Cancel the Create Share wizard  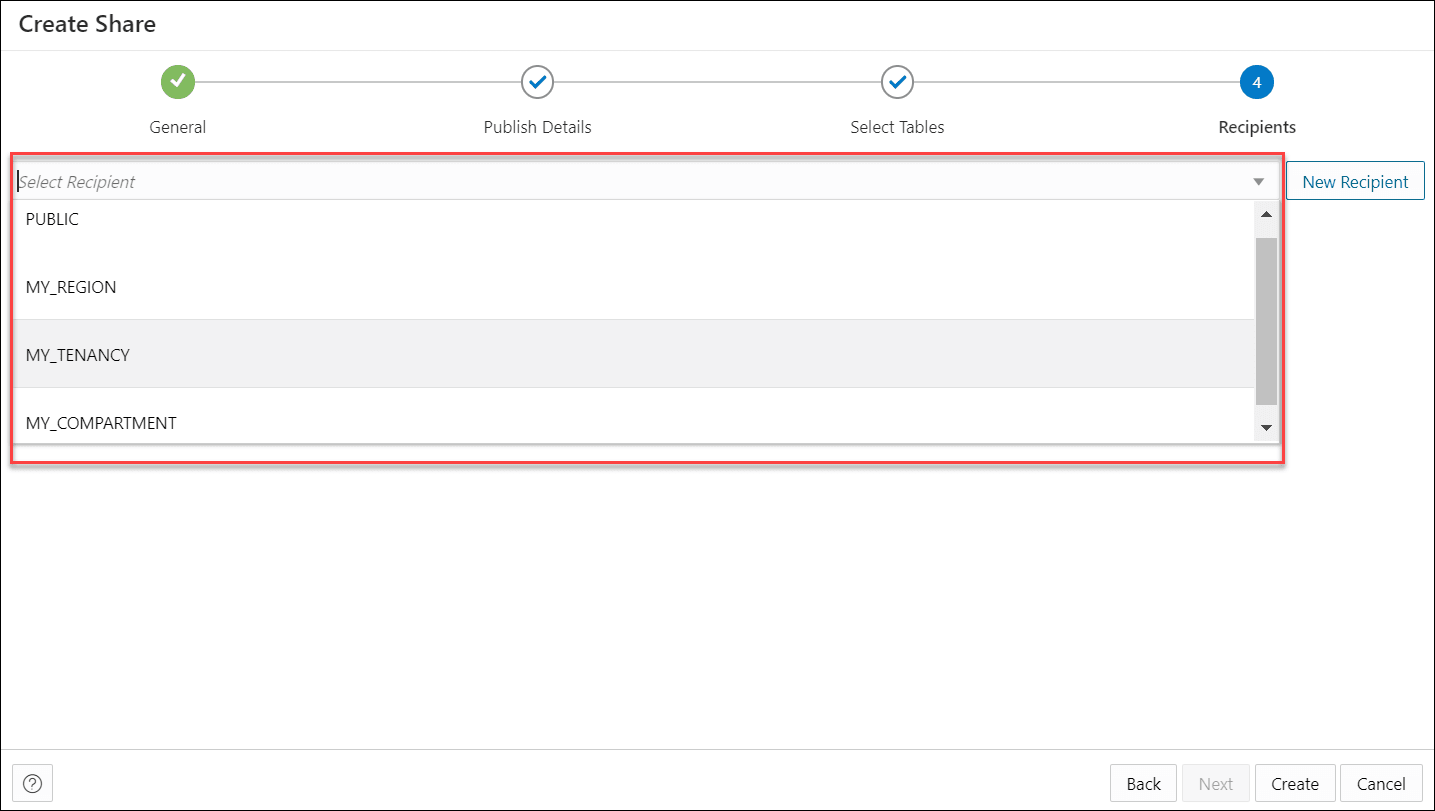pyautogui.click(x=1380, y=783)
